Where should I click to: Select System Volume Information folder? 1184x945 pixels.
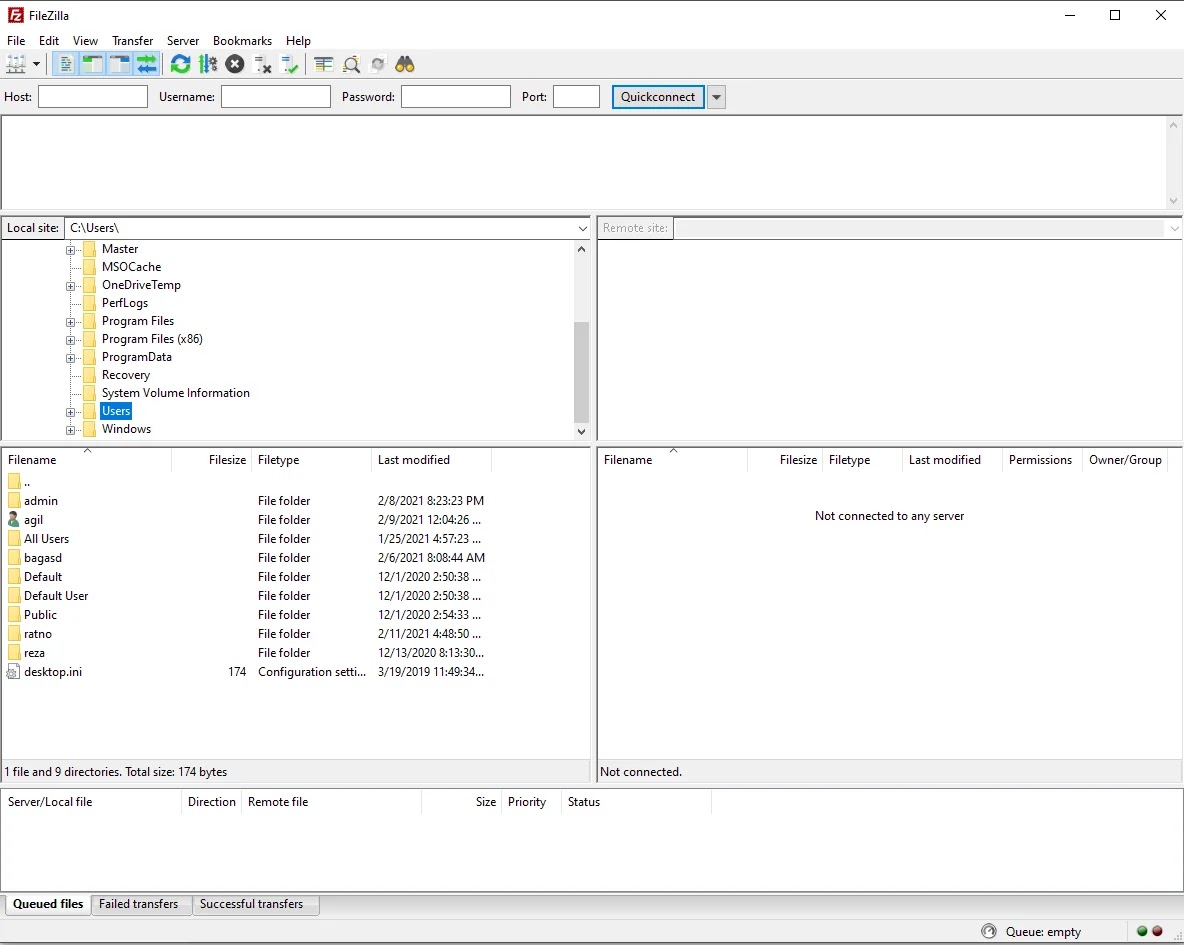coord(175,393)
